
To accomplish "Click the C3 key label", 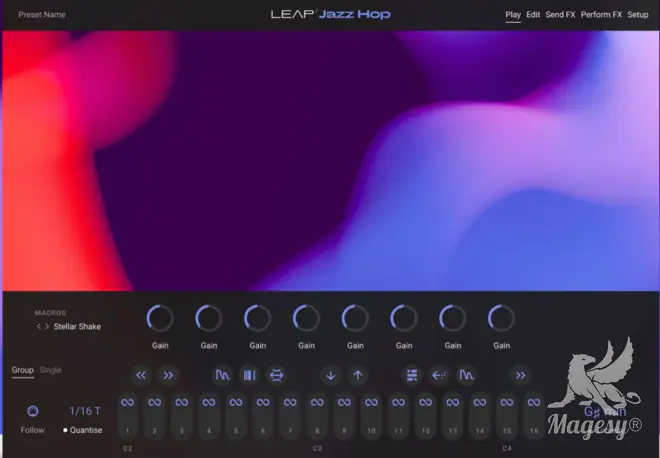I will pos(317,449).
